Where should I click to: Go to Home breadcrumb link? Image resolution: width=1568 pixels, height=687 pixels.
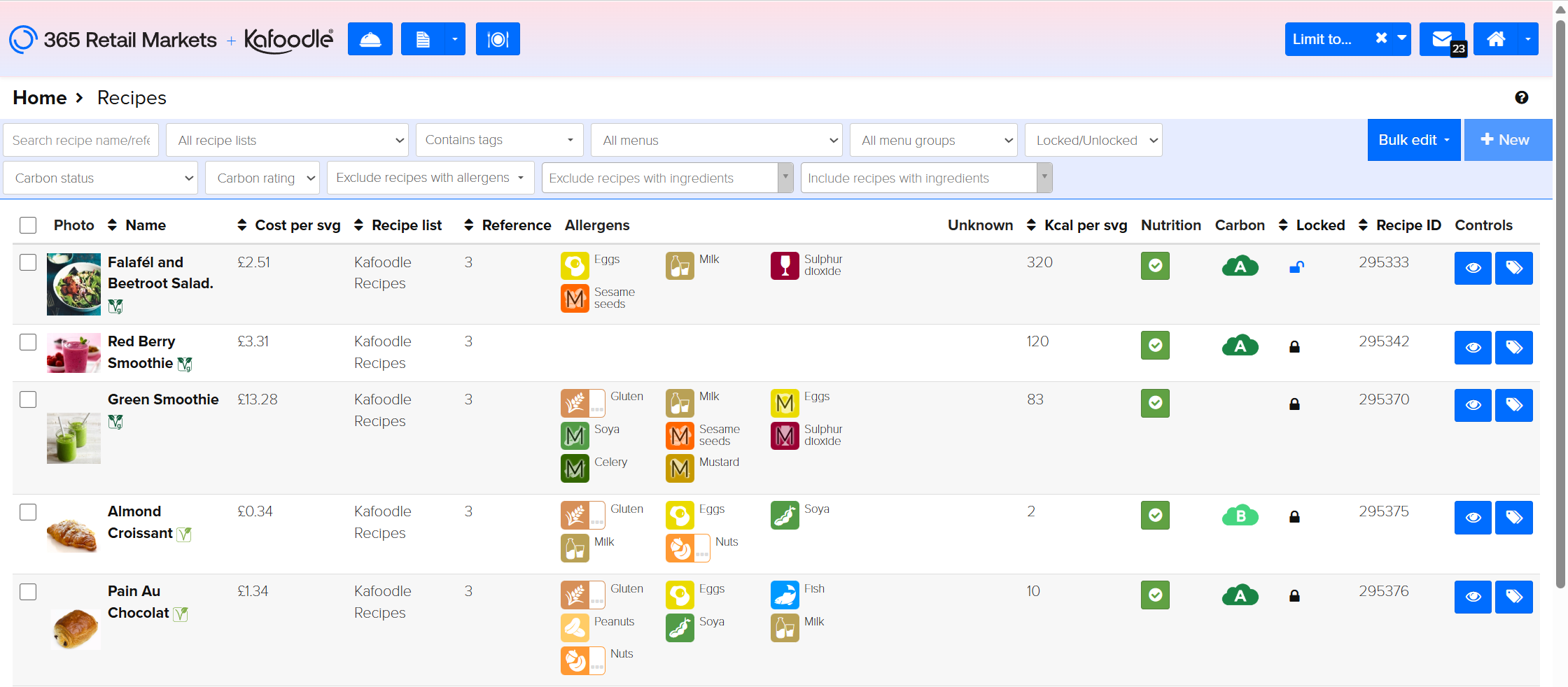click(x=40, y=98)
